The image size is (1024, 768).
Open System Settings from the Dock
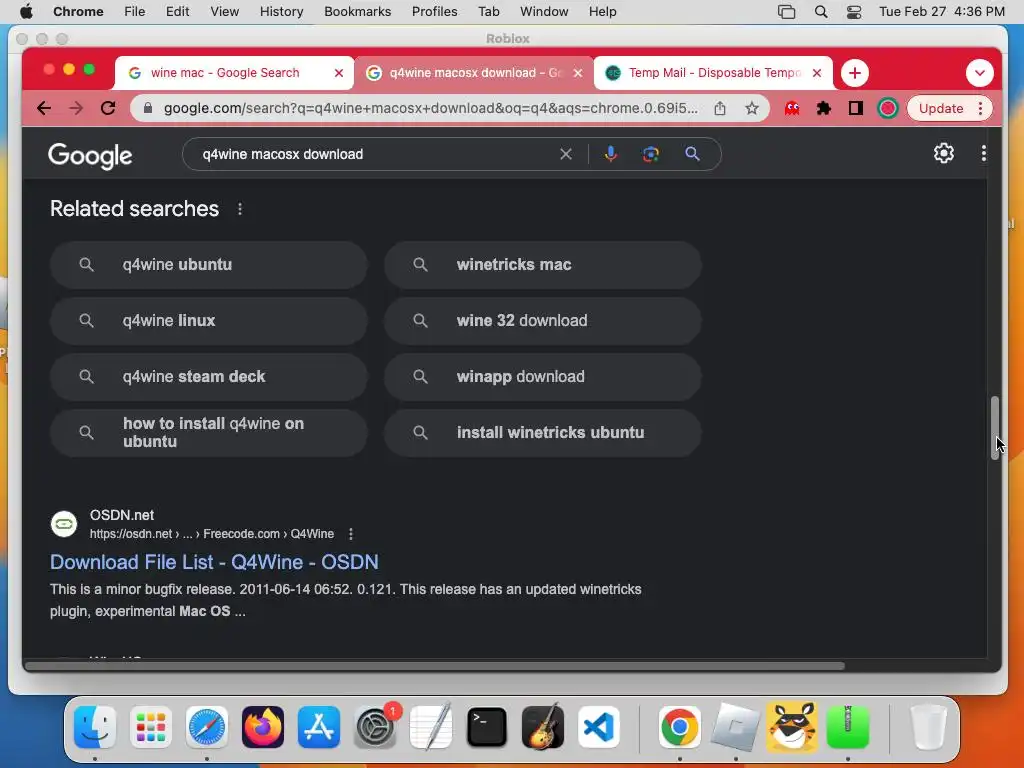(x=375, y=727)
